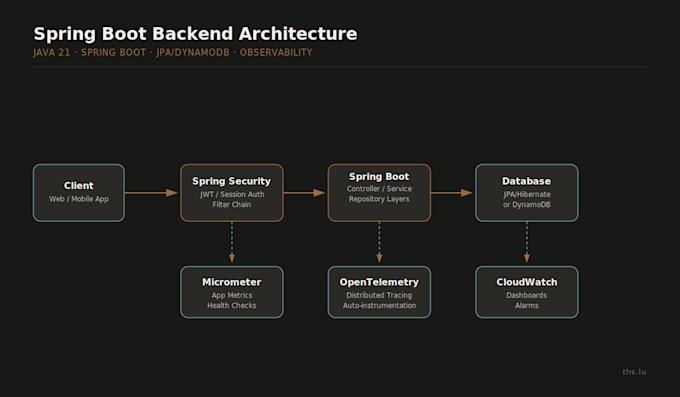
Task: Click the 'App Metrics' text
Action: pyautogui.click(x=232, y=295)
